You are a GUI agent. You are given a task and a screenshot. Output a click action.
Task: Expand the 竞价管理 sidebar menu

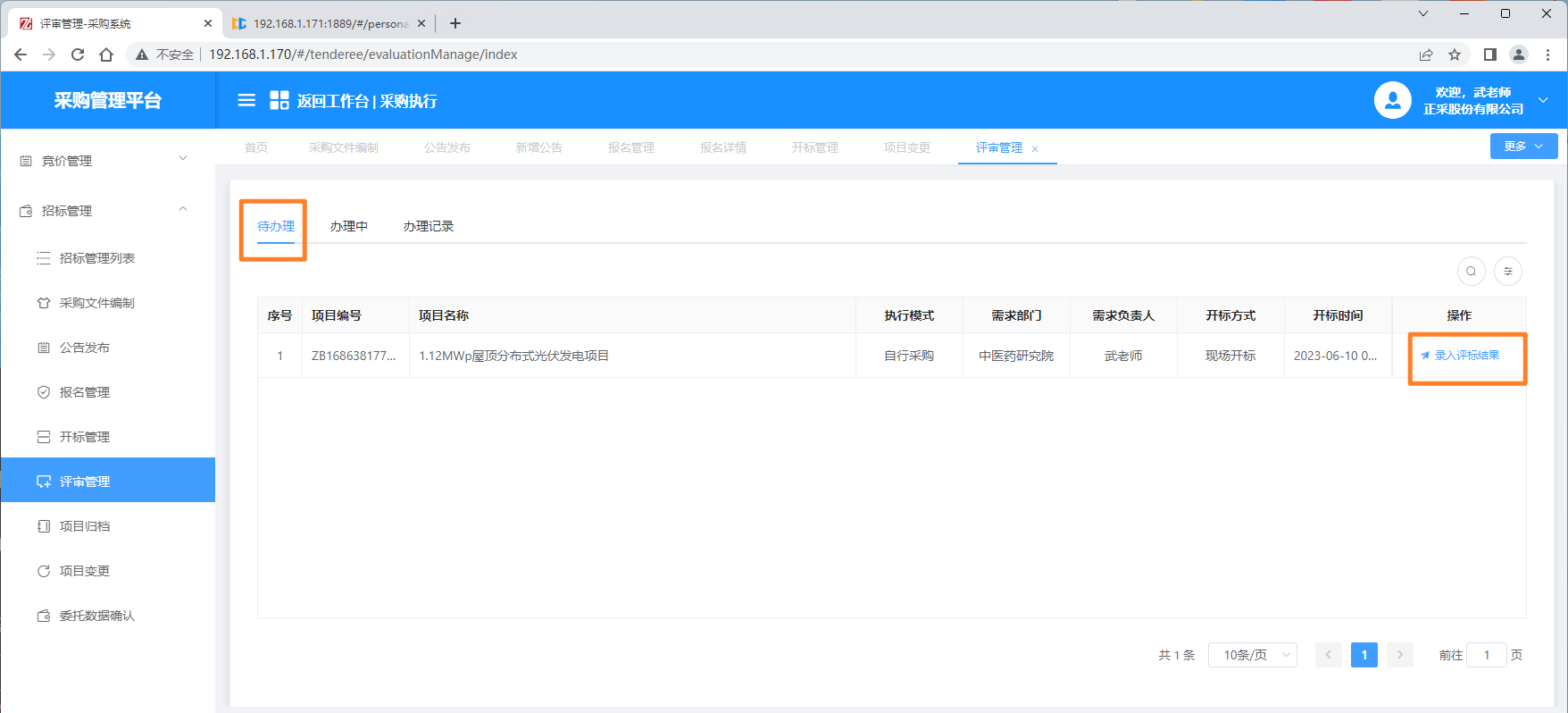107,161
